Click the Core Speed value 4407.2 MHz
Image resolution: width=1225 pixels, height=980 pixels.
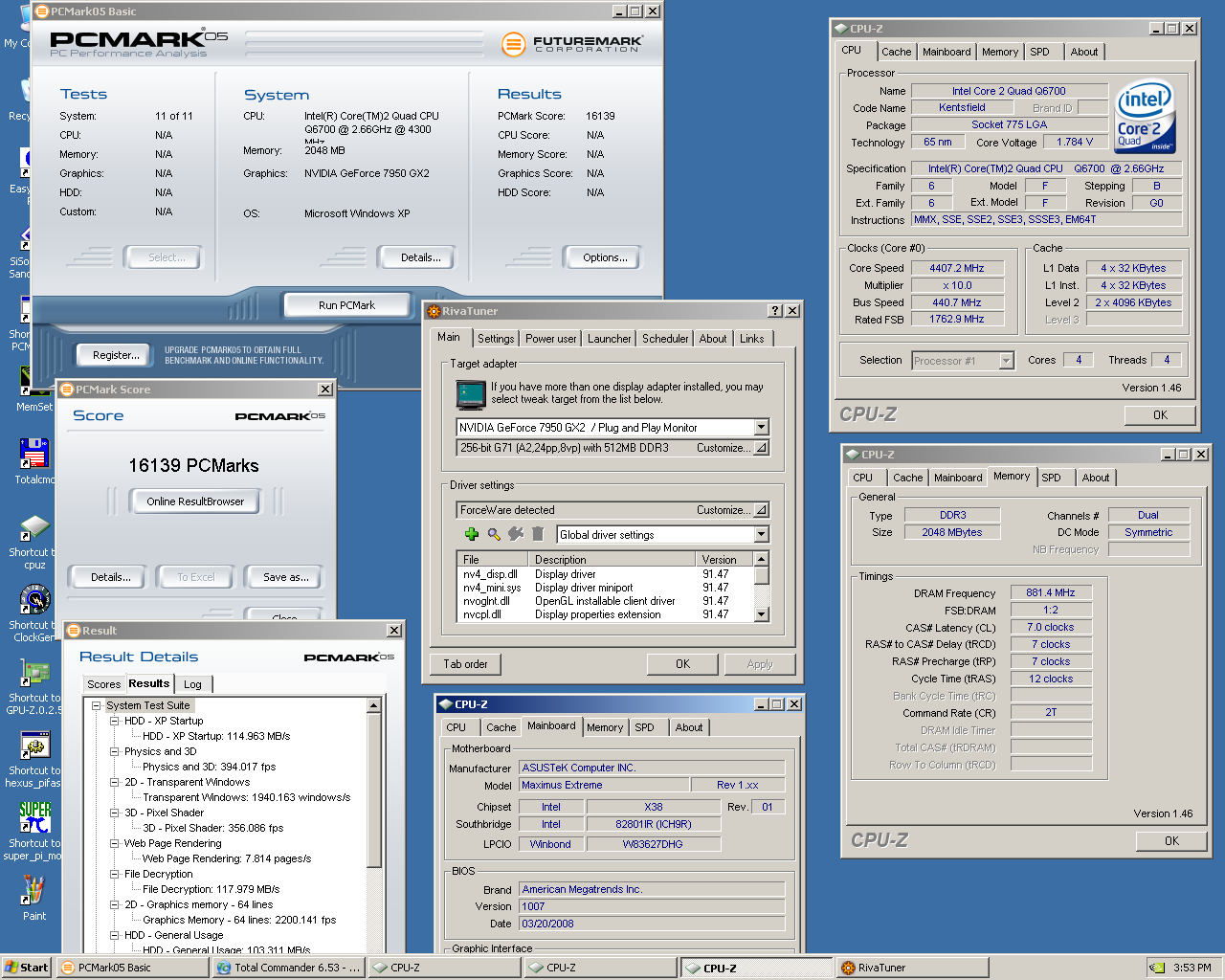click(x=956, y=268)
